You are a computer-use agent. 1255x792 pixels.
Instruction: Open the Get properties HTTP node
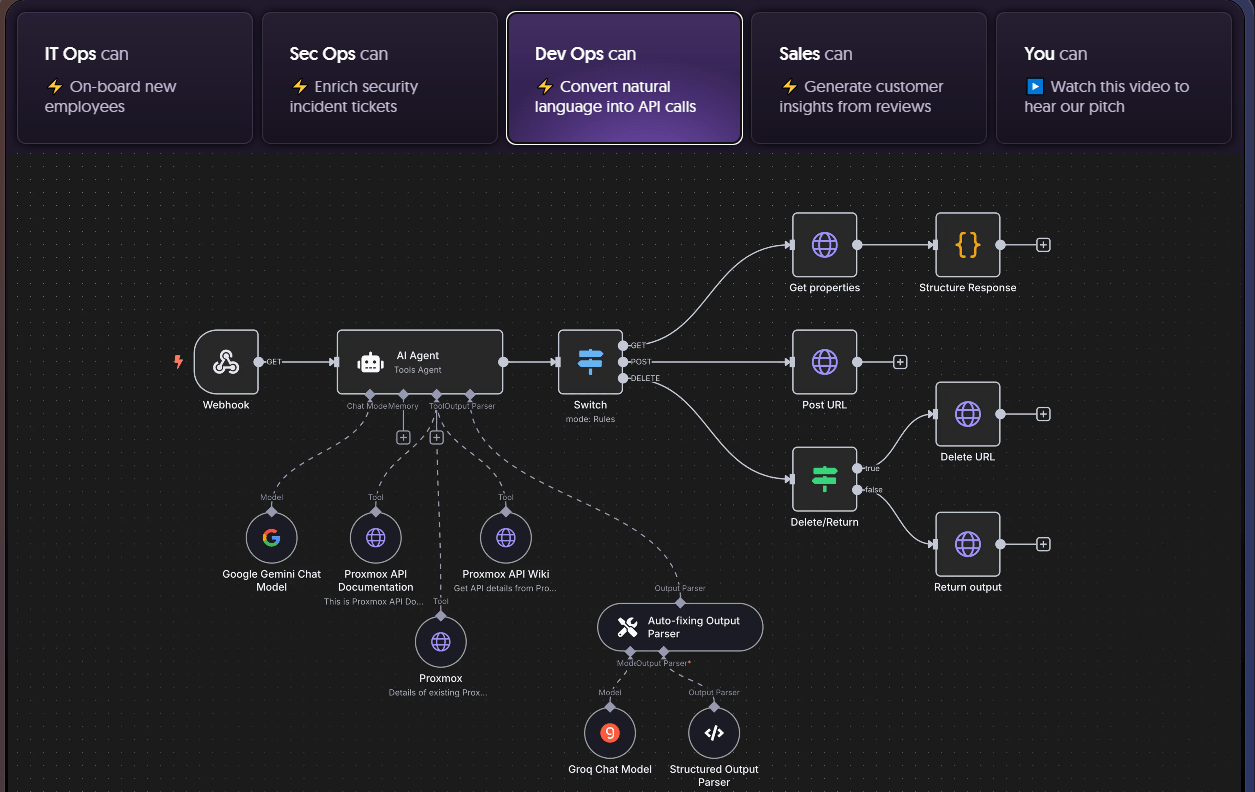click(x=825, y=245)
